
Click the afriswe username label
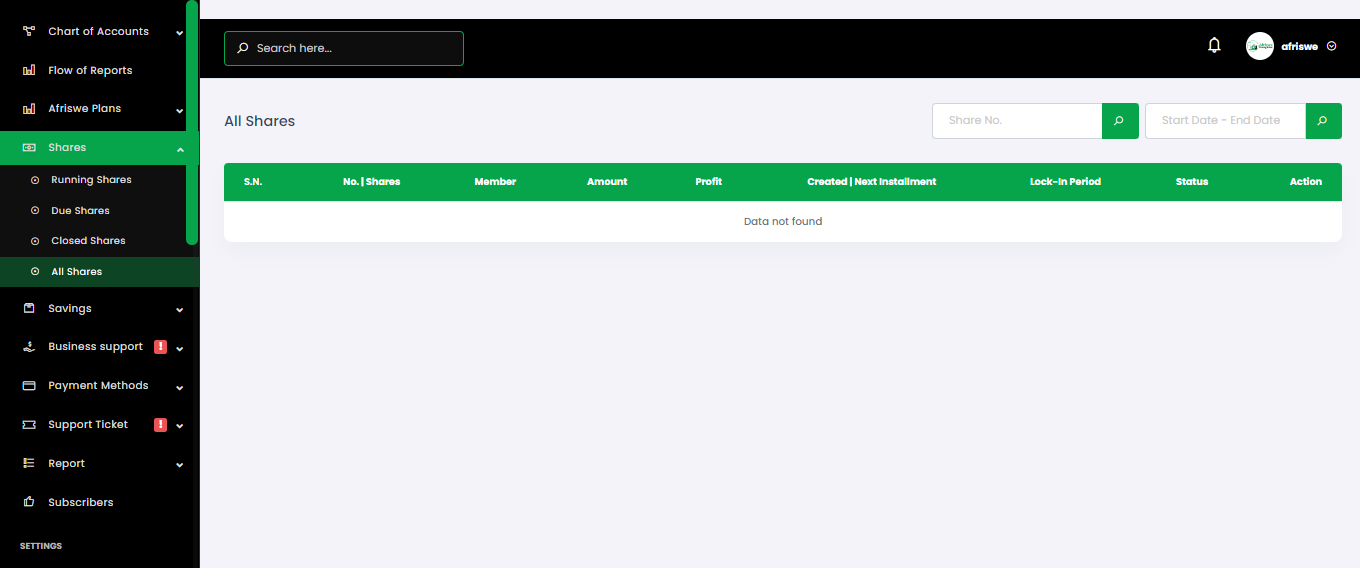click(1299, 47)
